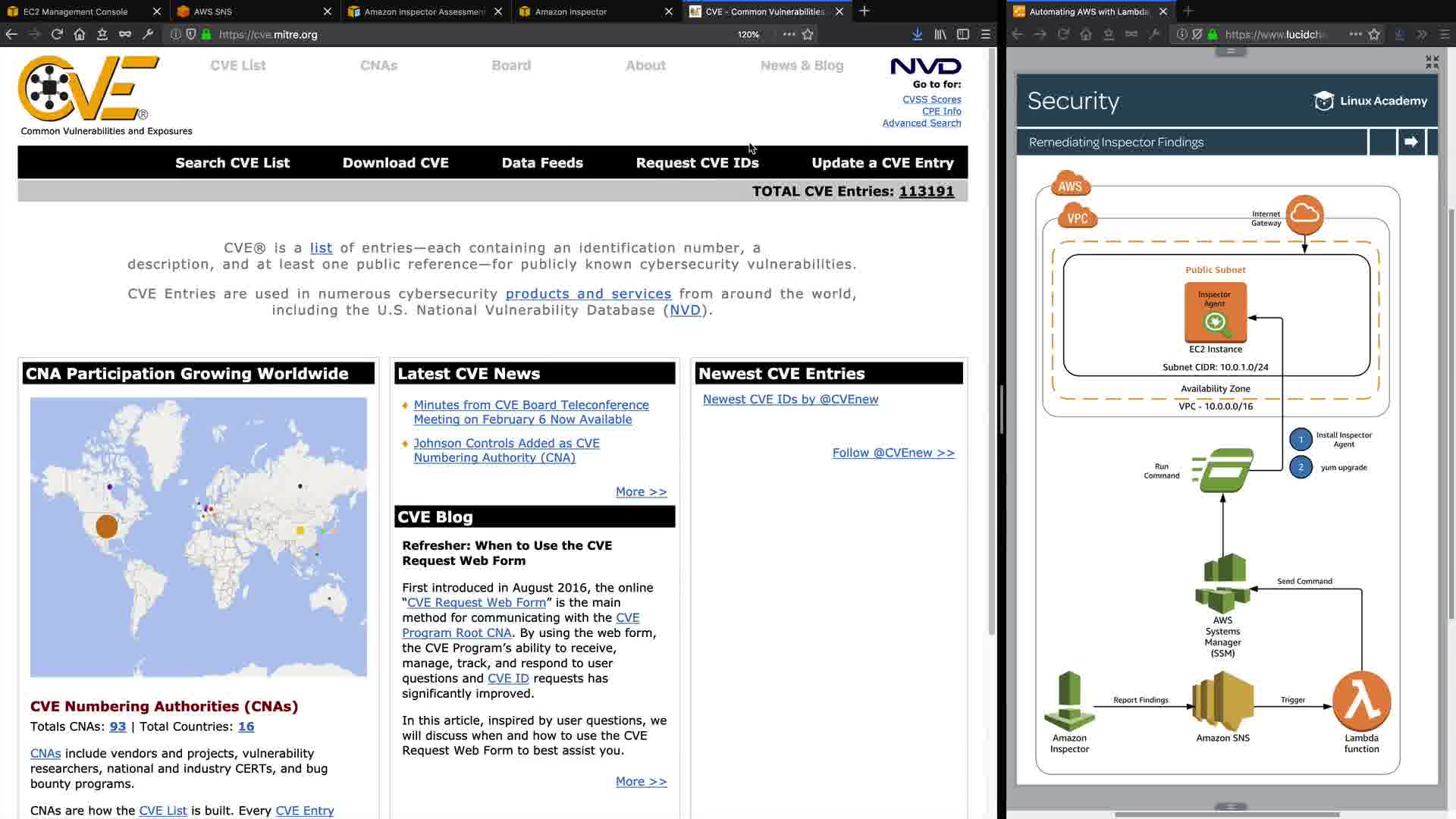Switch to the AWS SNS tab
This screenshot has width=1456, height=819.
213,11
